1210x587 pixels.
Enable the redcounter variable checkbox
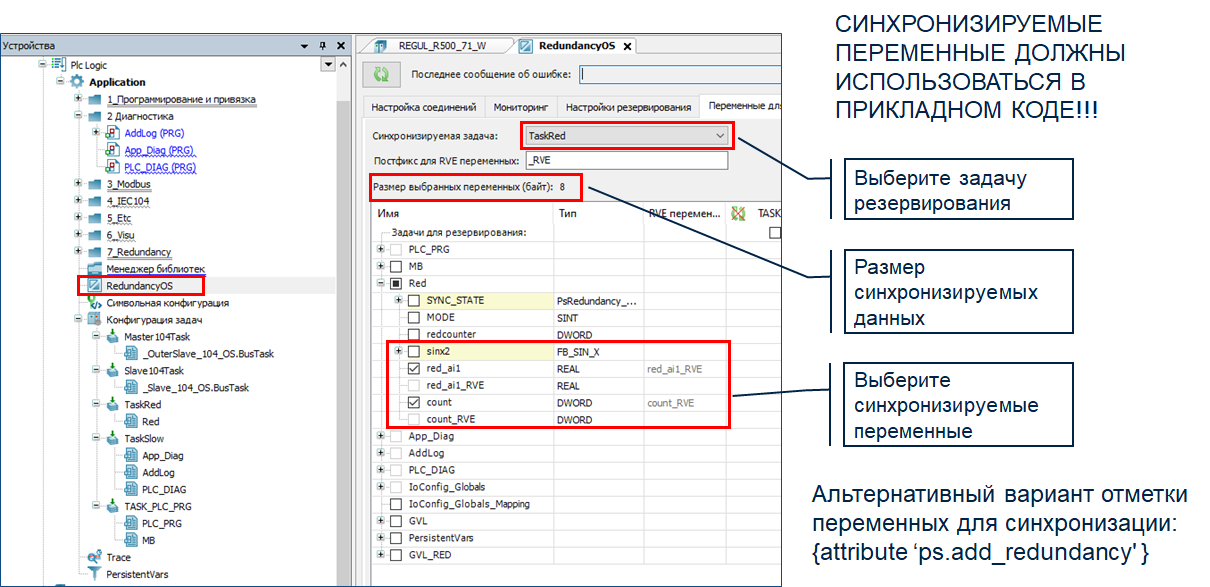pos(414,334)
